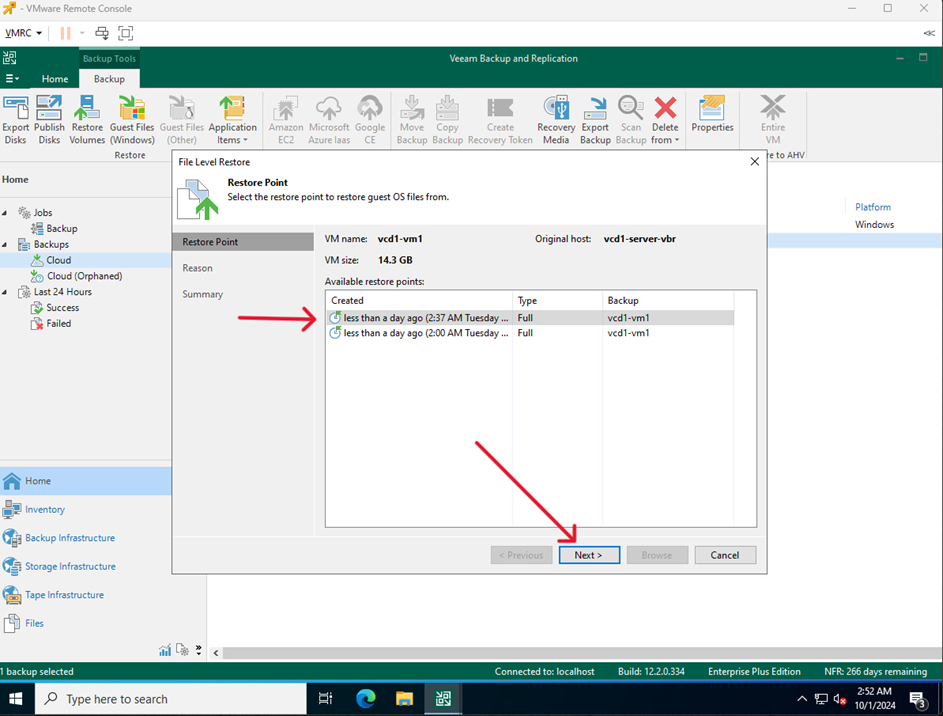
Task: Collapse the Backups tree node
Action: (8, 245)
